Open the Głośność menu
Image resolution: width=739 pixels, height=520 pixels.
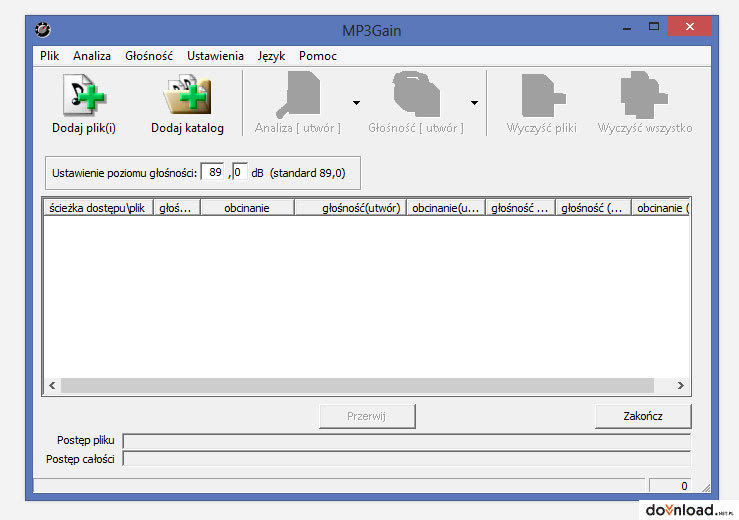coord(149,56)
